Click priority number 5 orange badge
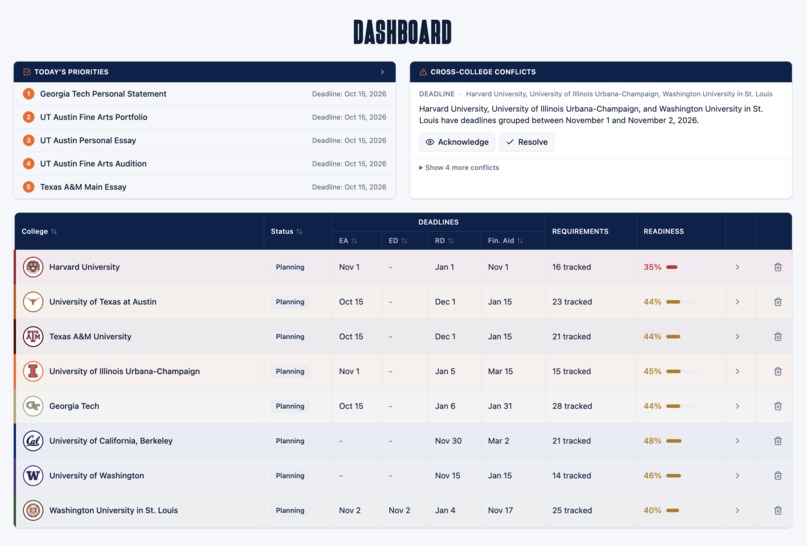Image resolution: width=806 pixels, height=546 pixels. pos(28,187)
